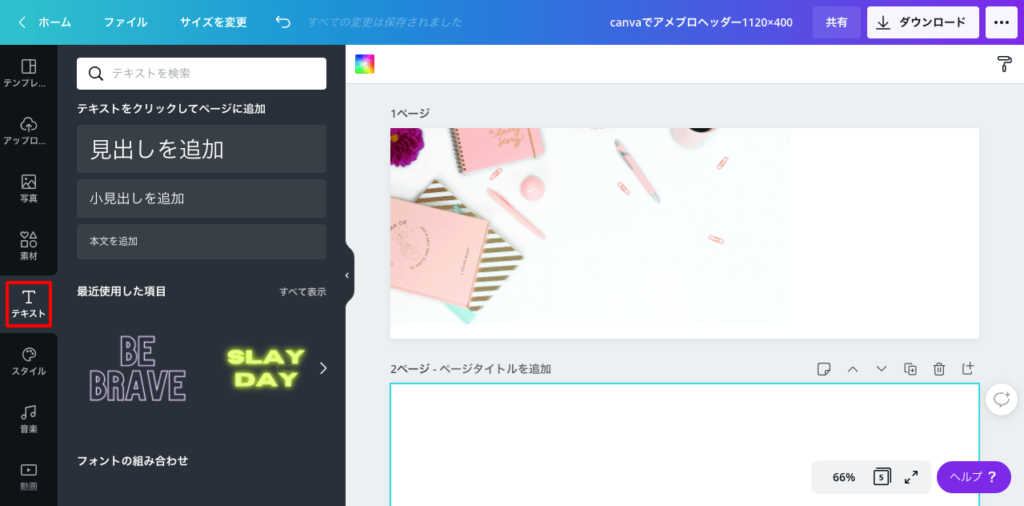Viewport: 1024px width, 506px height.
Task: Add a subheading (小見出しを追加)
Action: tap(202, 198)
